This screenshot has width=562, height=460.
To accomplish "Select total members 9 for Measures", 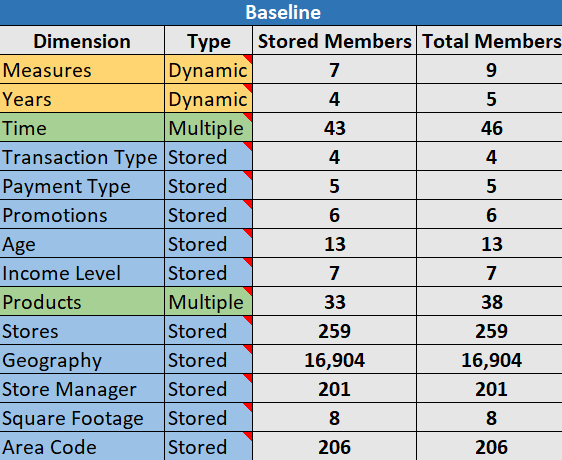I will (490, 70).
